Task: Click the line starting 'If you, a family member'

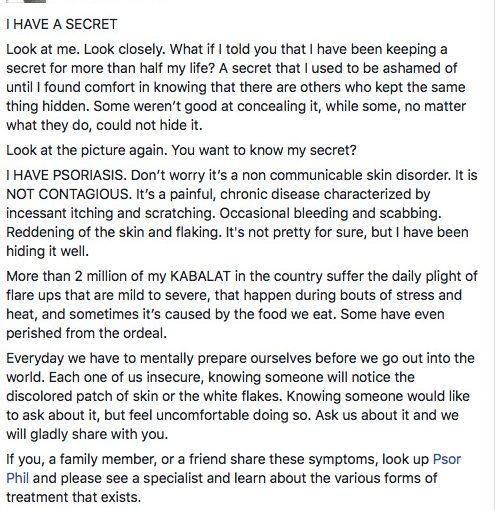Action: [234, 459]
